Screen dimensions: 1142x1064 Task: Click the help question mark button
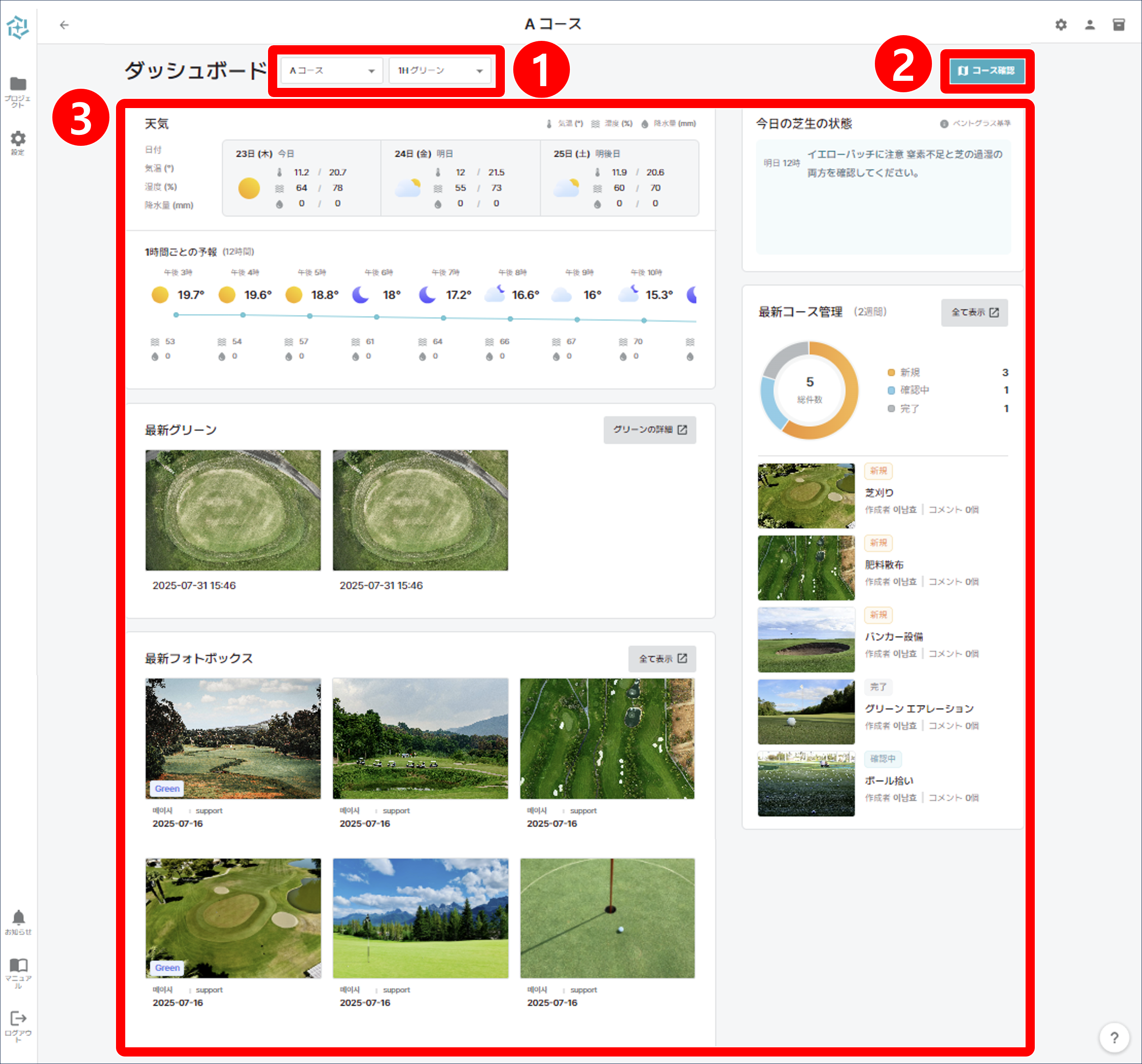coord(1114,1038)
